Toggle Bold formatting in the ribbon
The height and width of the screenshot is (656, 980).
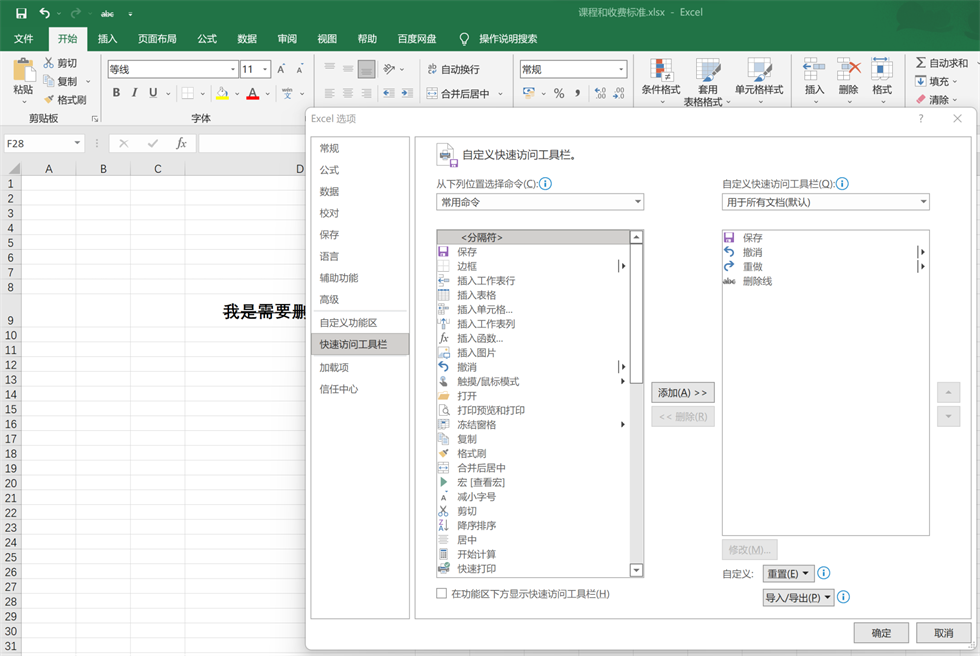pyautogui.click(x=116, y=93)
